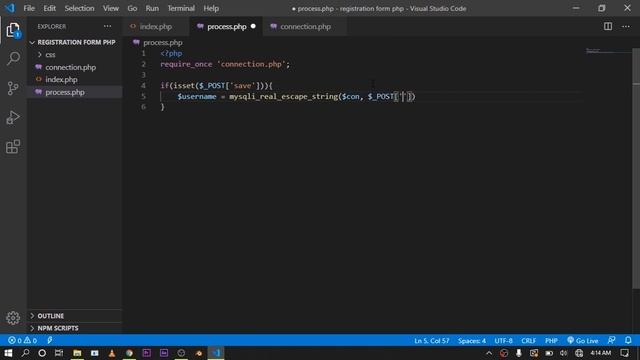This screenshot has height=360, width=640.
Task: Open Windows Start menu
Action: click(x=8, y=353)
